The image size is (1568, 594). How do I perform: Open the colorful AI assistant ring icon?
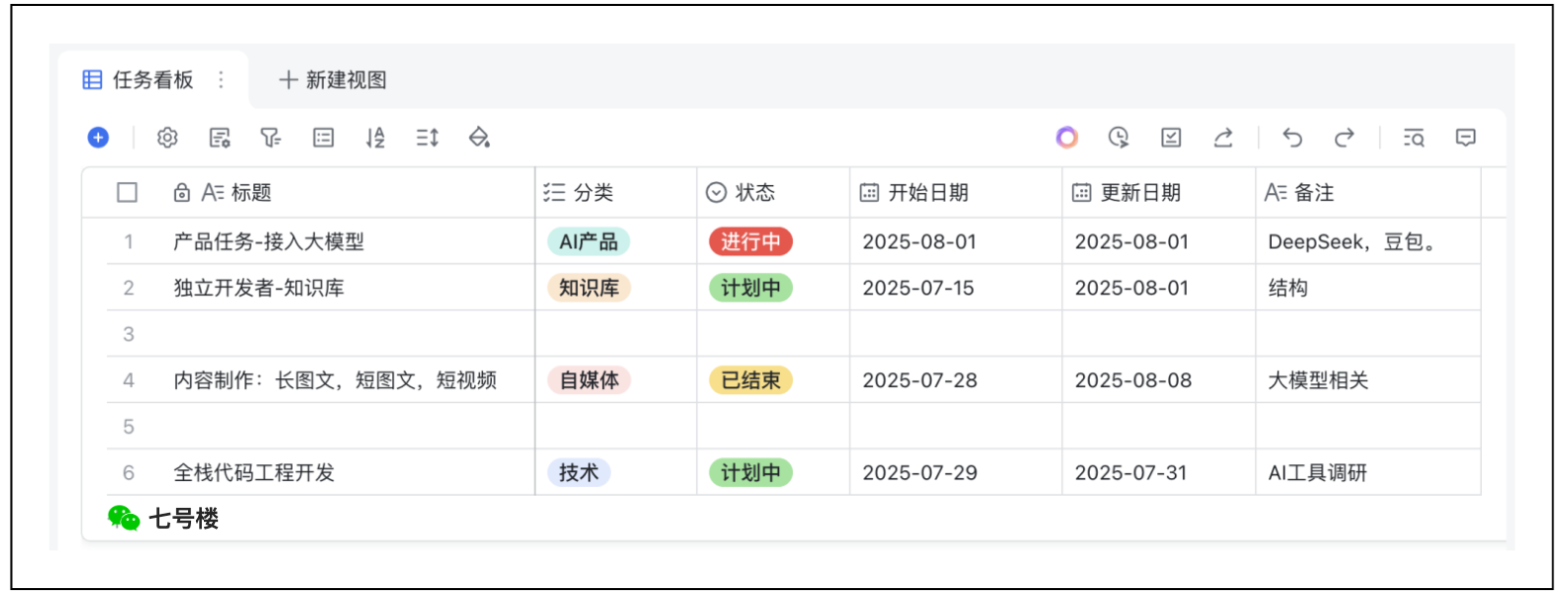pos(1066,138)
